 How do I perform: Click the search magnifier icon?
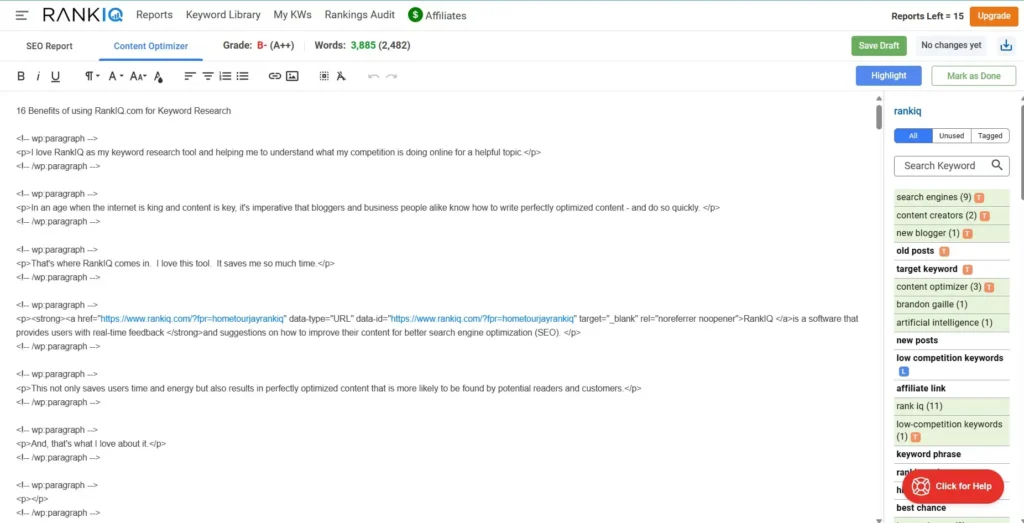[x=997, y=165]
